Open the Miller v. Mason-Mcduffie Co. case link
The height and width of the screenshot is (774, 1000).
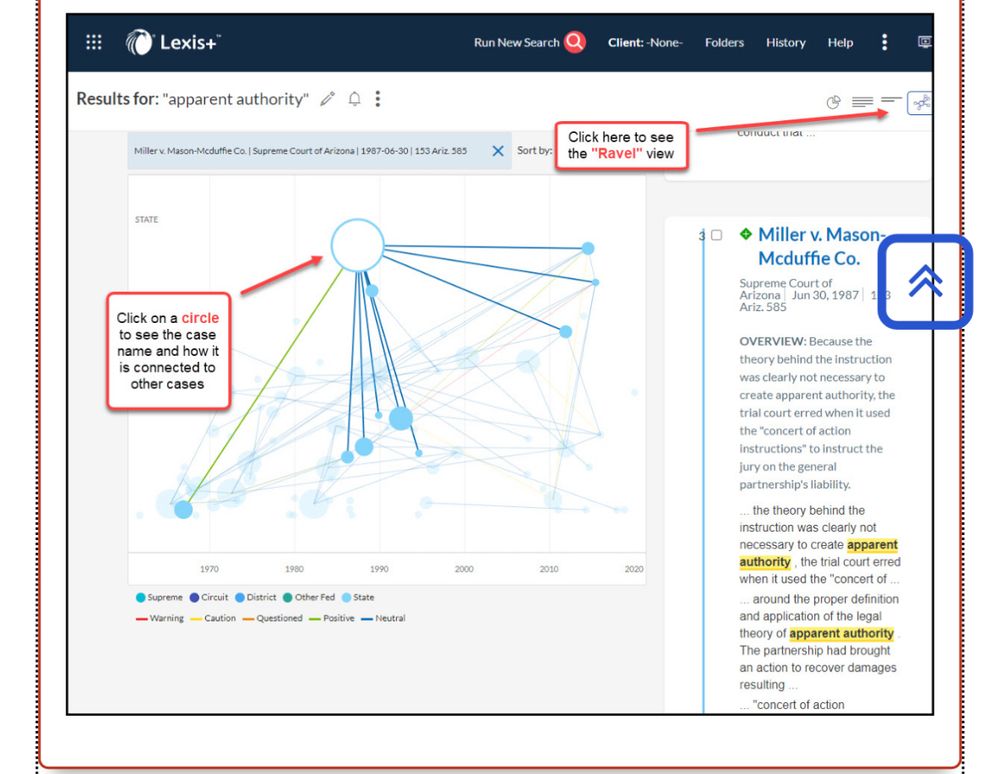coord(821,246)
